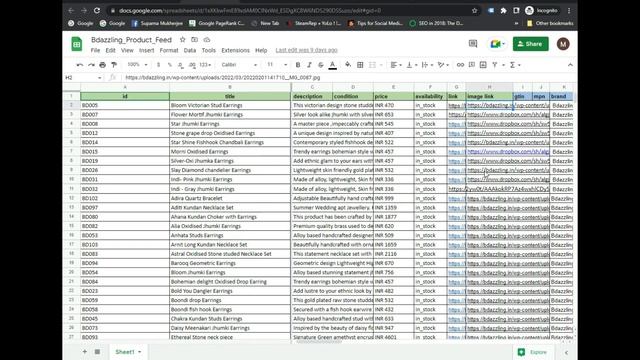The image size is (640, 360).
Task: Open the font family dropdown
Action: (x=239, y=65)
